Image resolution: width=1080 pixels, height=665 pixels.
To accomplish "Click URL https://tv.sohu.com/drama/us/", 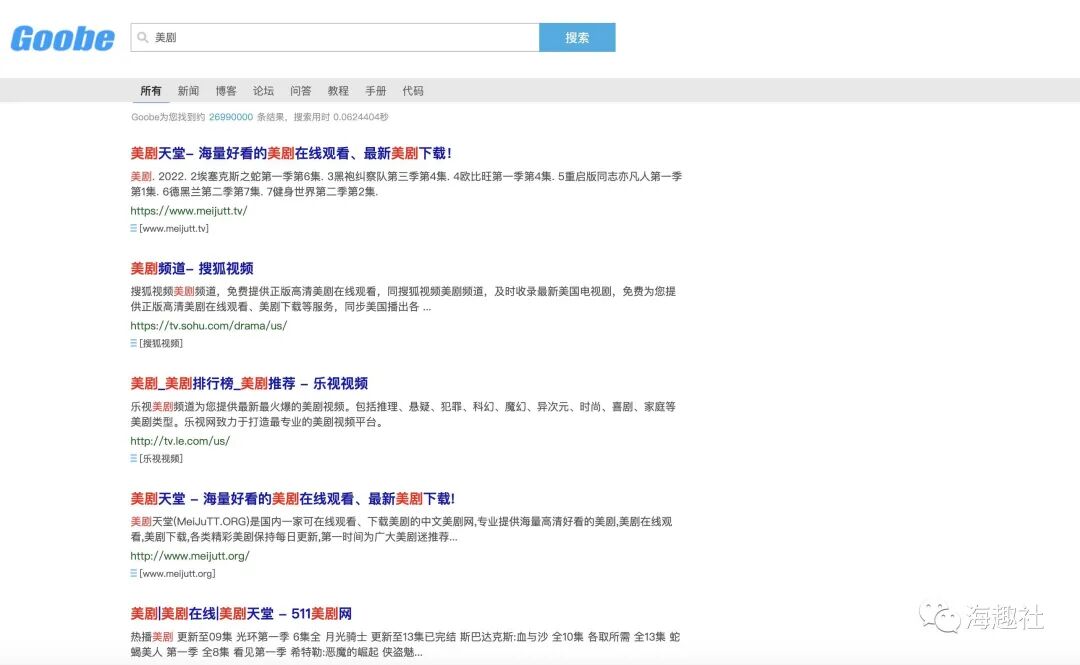I will tap(209, 326).
